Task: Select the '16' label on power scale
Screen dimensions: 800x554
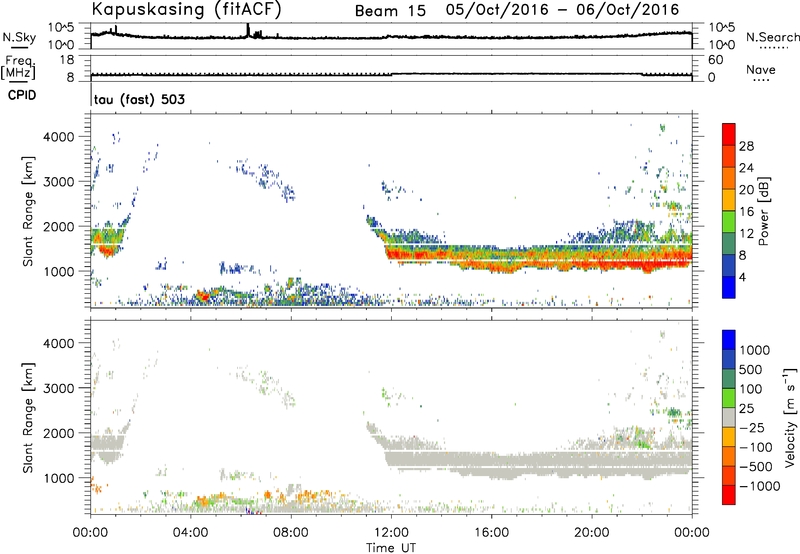Action: pos(746,212)
